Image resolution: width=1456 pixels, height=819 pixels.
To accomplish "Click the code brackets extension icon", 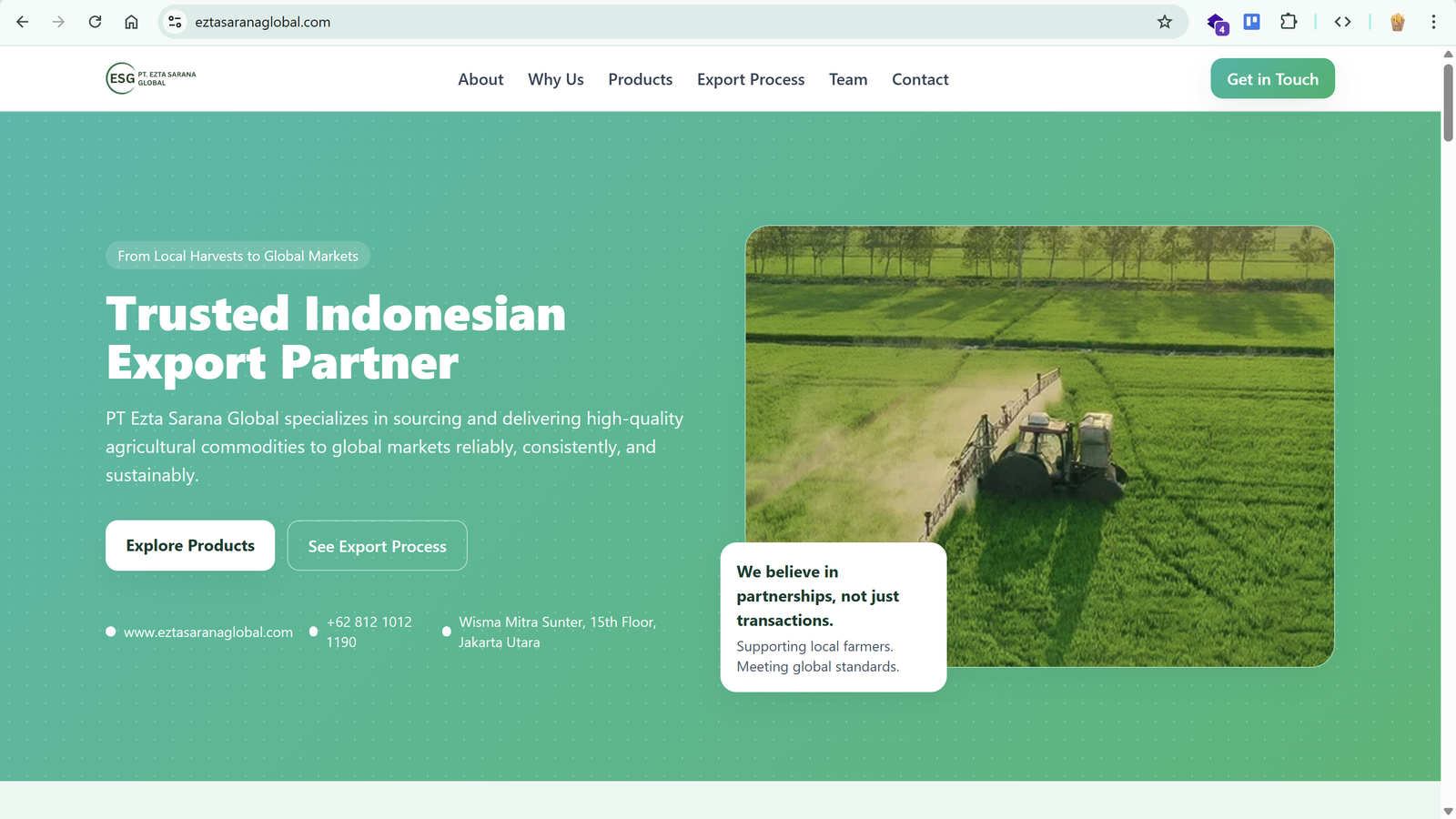I will (x=1342, y=21).
